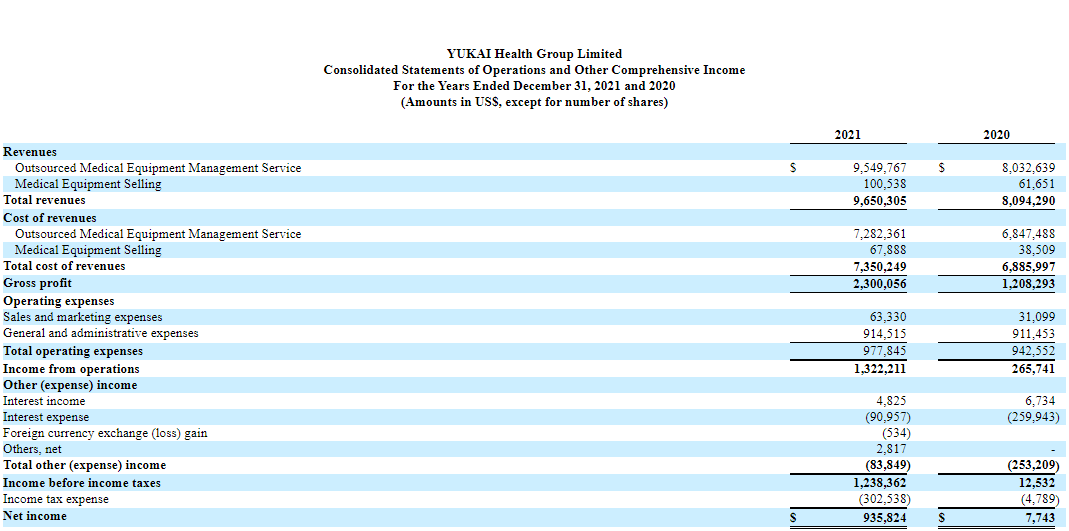Select the 'Others, net' label
The width and height of the screenshot is (1069, 531).
point(32,449)
